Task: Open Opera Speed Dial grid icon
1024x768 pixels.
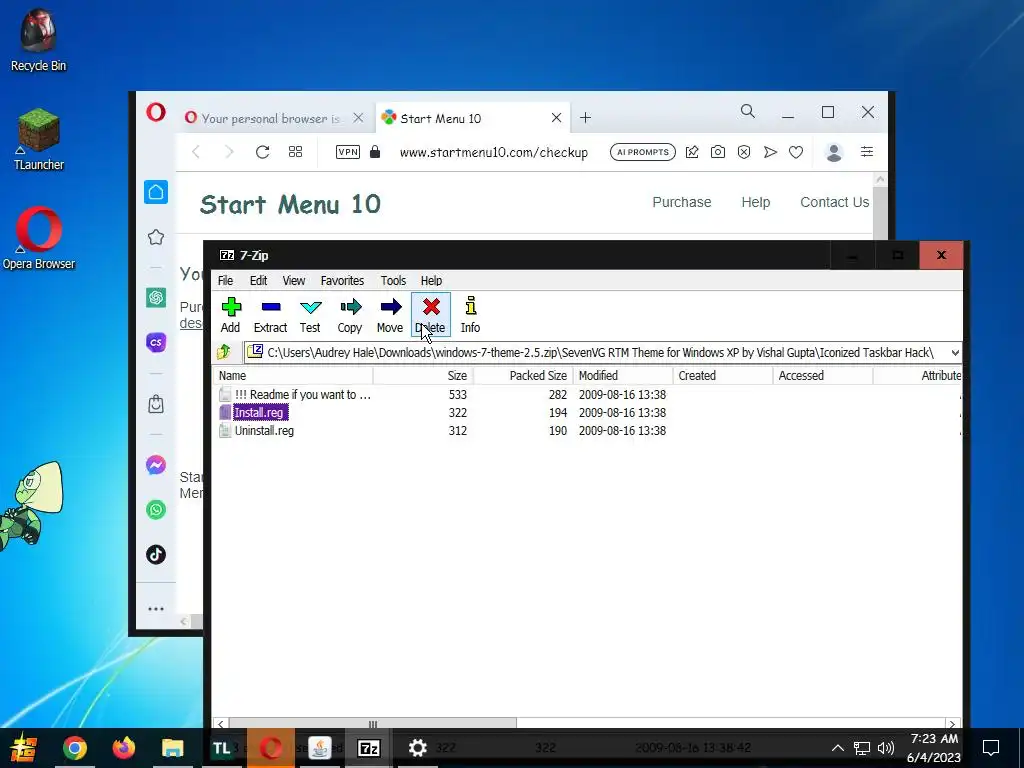Action: tap(295, 152)
